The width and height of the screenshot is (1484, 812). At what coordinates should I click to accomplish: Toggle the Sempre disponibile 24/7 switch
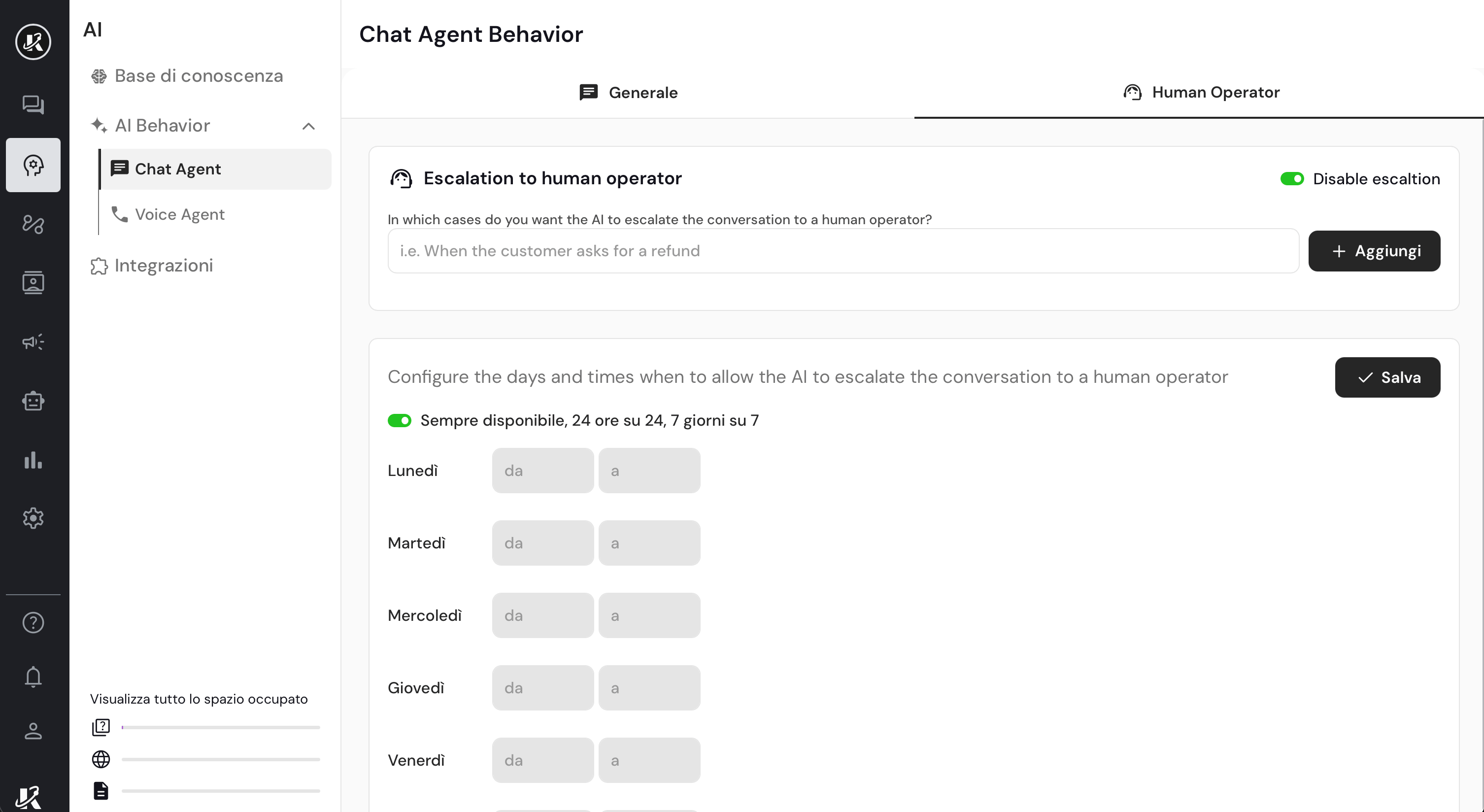tap(399, 421)
